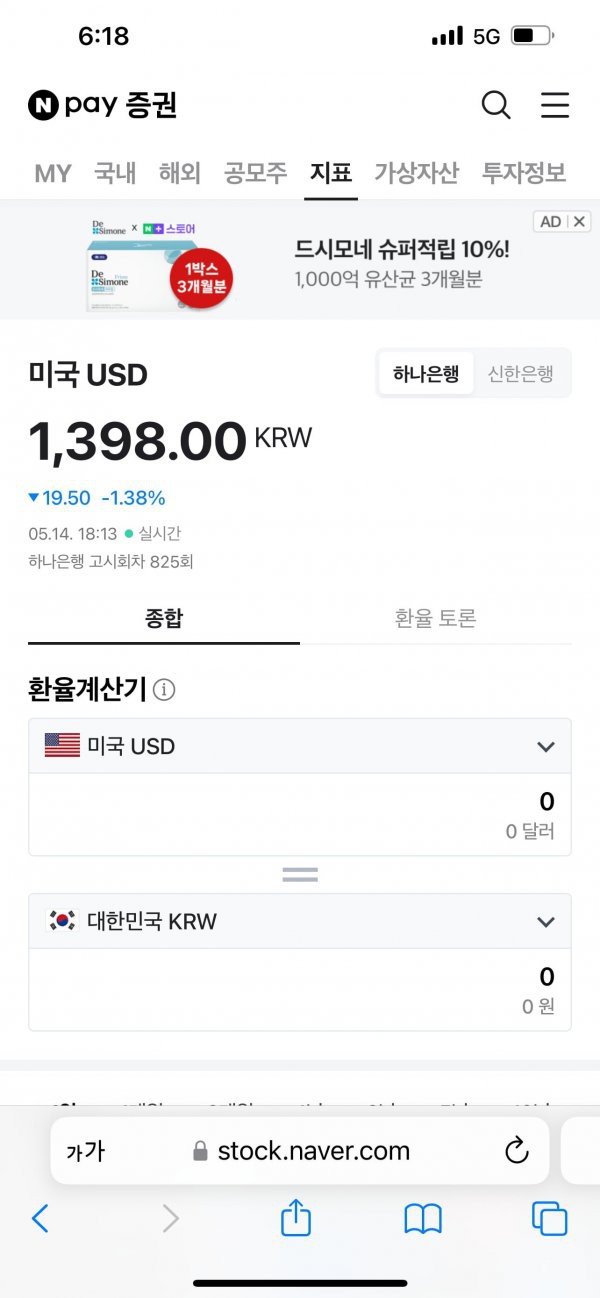Switch to 신한은행 bank toggle

[520, 374]
